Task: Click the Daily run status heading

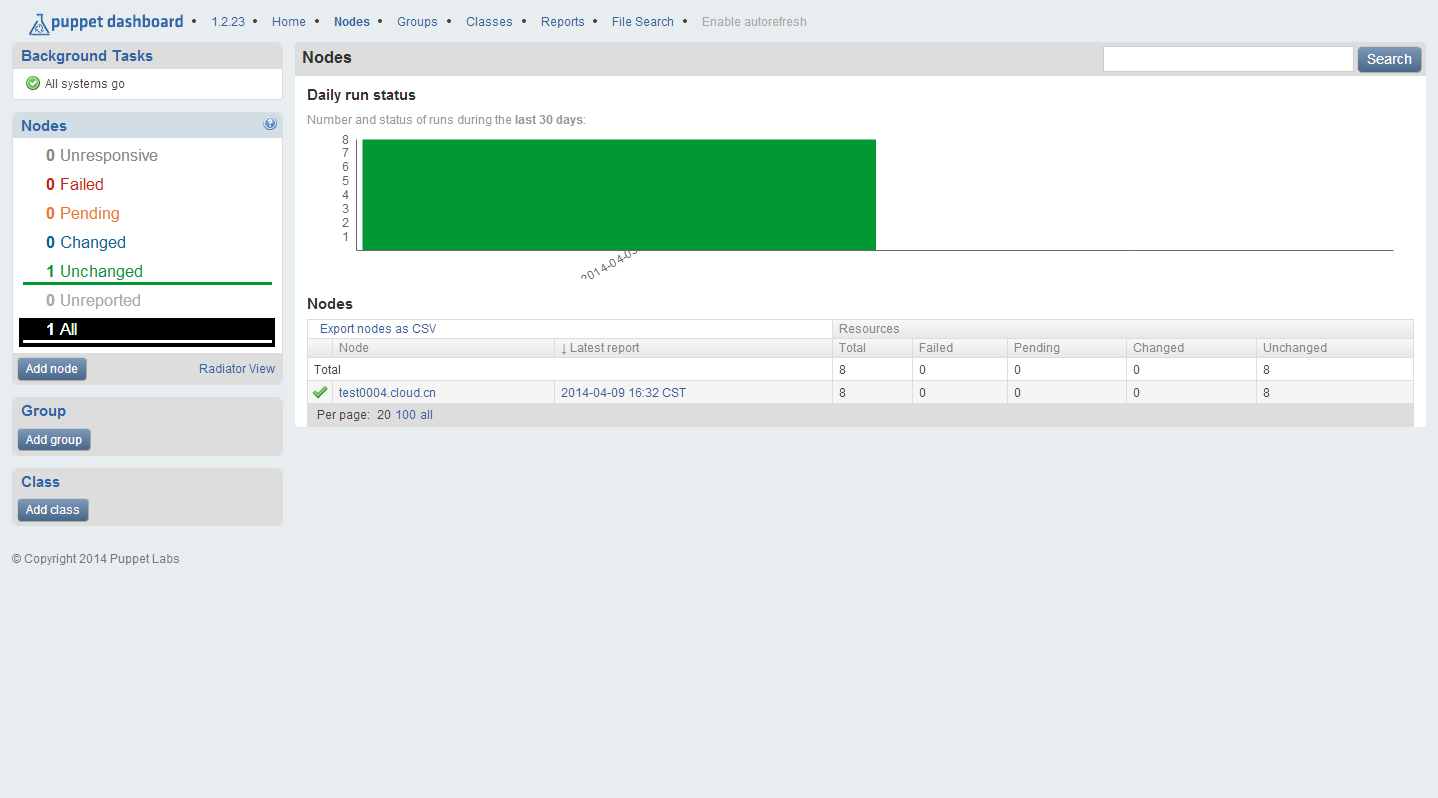Action: pos(361,95)
